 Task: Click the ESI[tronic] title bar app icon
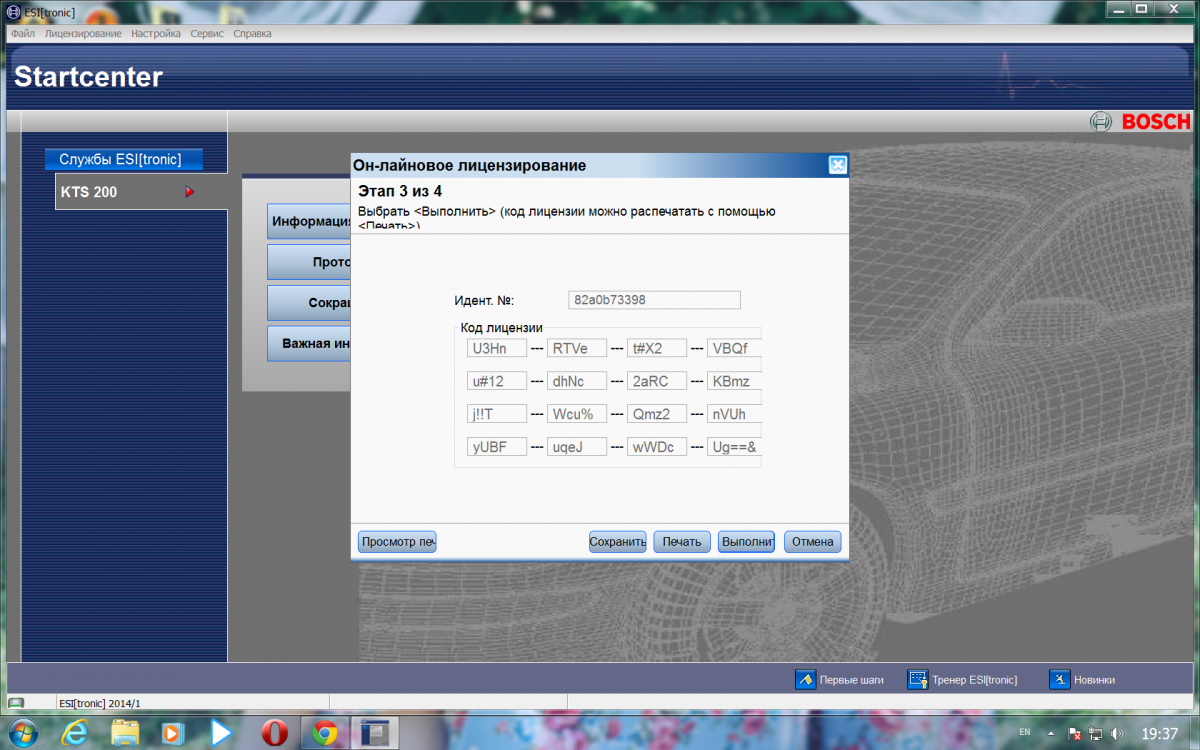(14, 11)
